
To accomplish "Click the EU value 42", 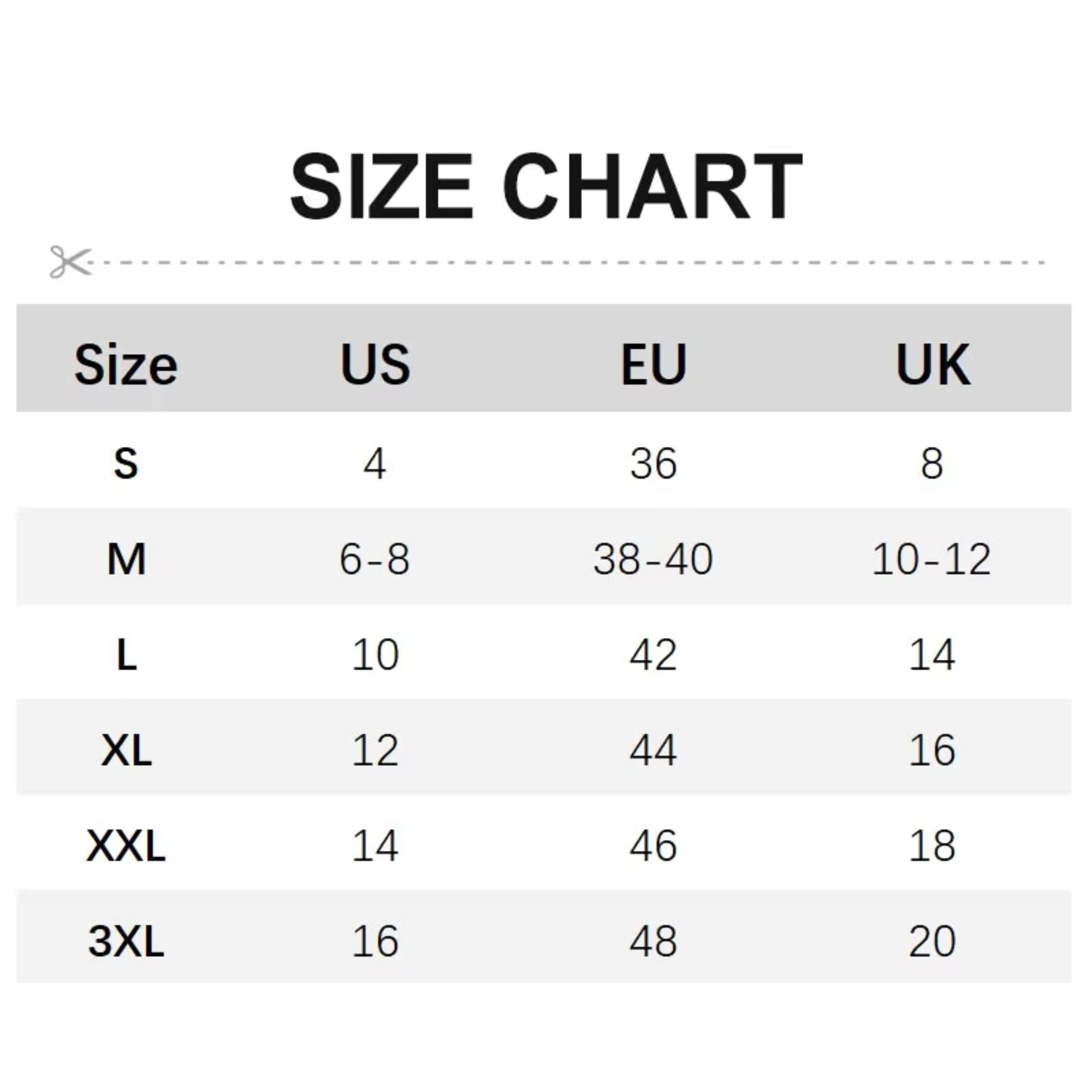I will click(x=653, y=655).
